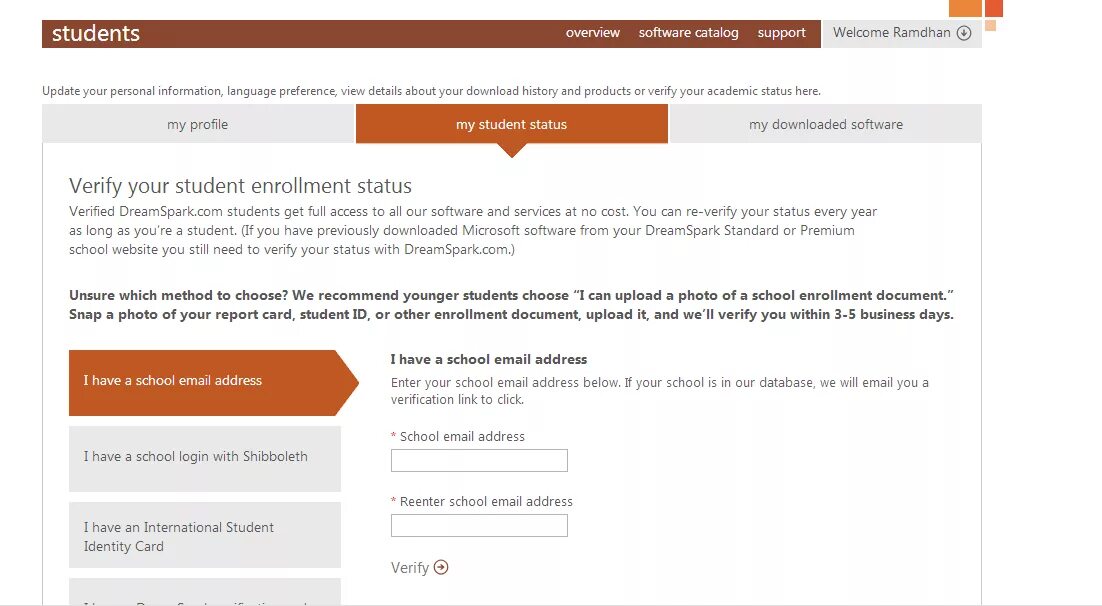Image resolution: width=1102 pixels, height=606 pixels.
Task: Click the orange squares logo in top corner
Action: click(x=976, y=12)
